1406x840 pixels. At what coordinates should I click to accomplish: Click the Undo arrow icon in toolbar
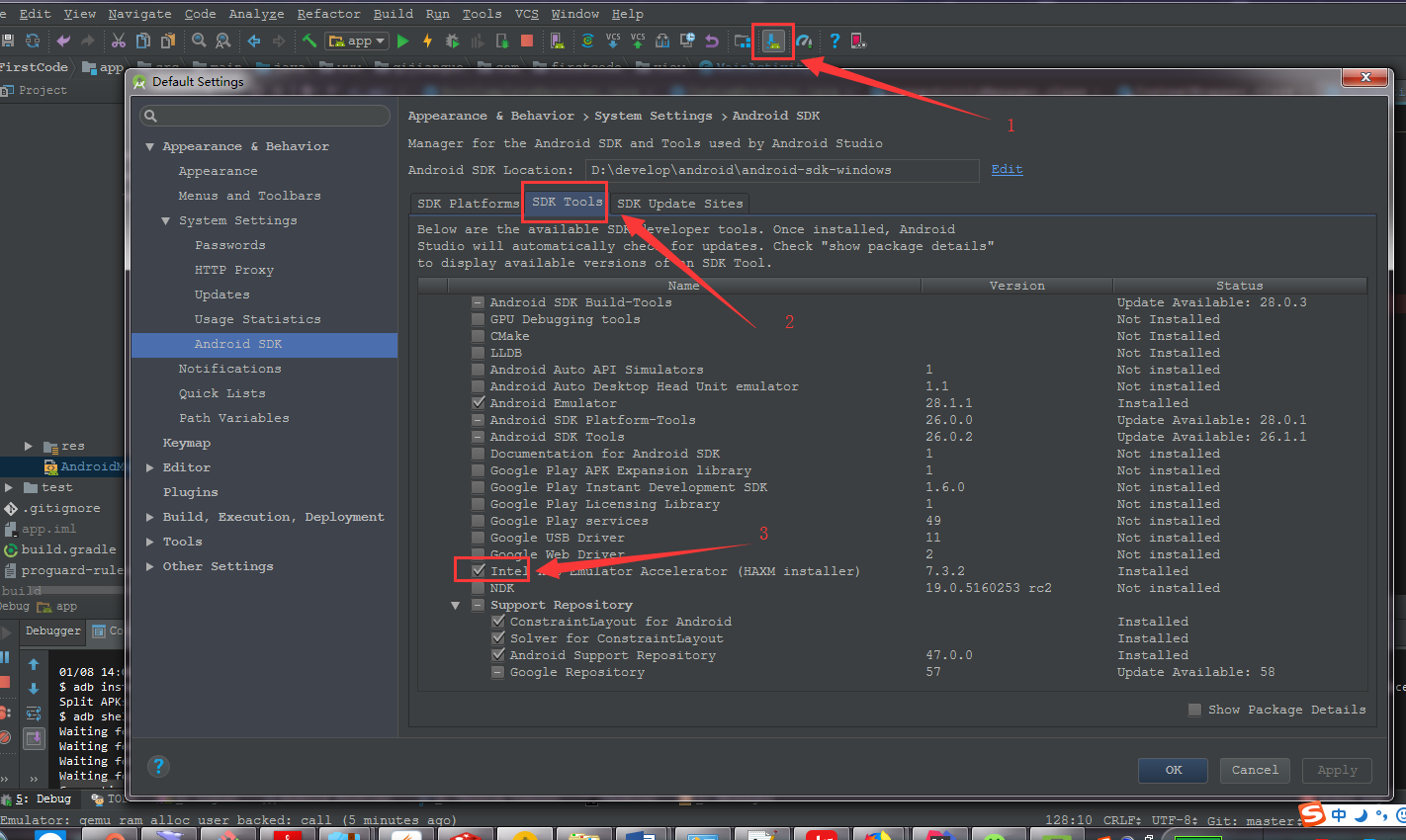pos(63,41)
